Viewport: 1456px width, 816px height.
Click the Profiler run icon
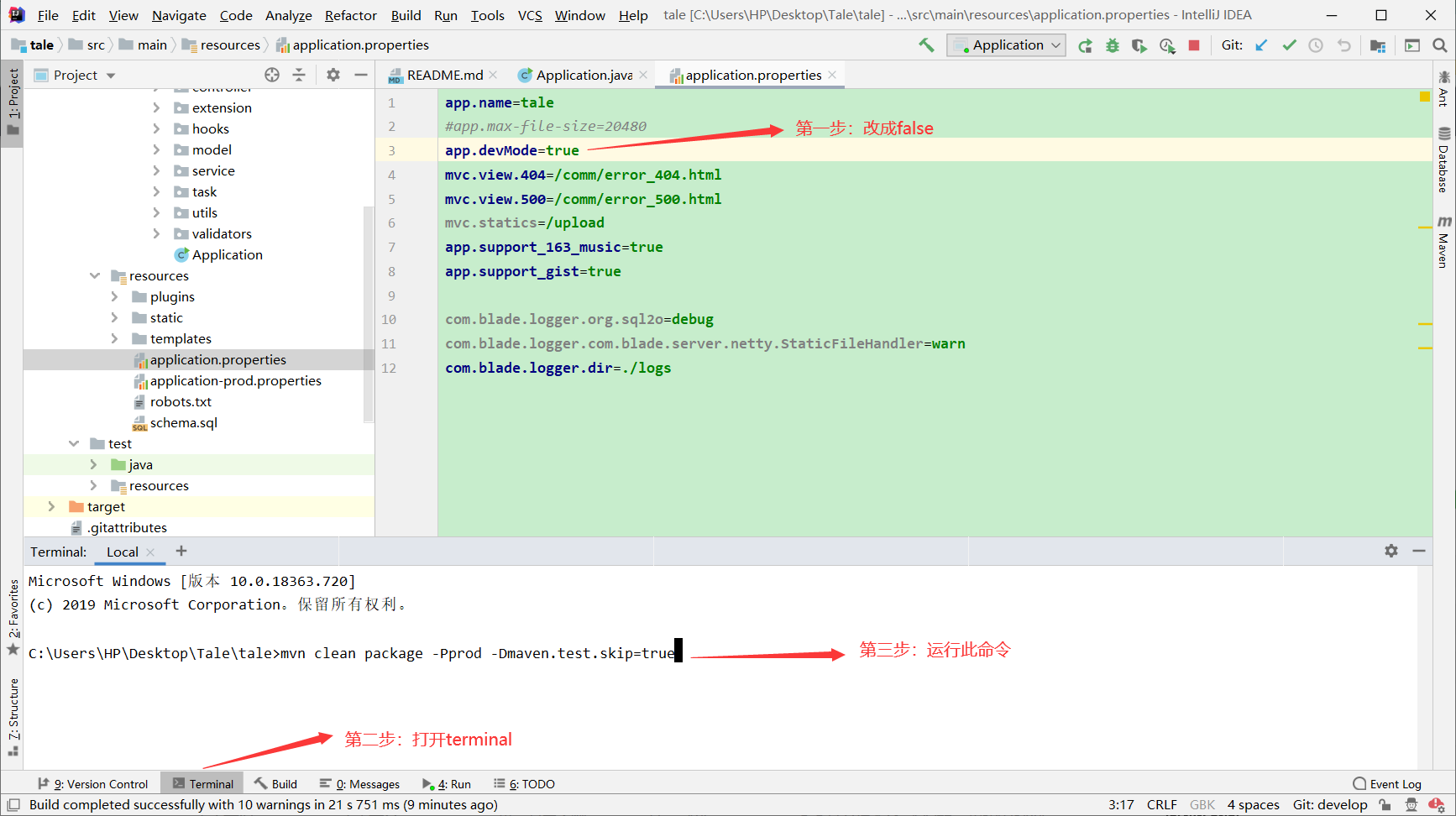tap(1167, 45)
